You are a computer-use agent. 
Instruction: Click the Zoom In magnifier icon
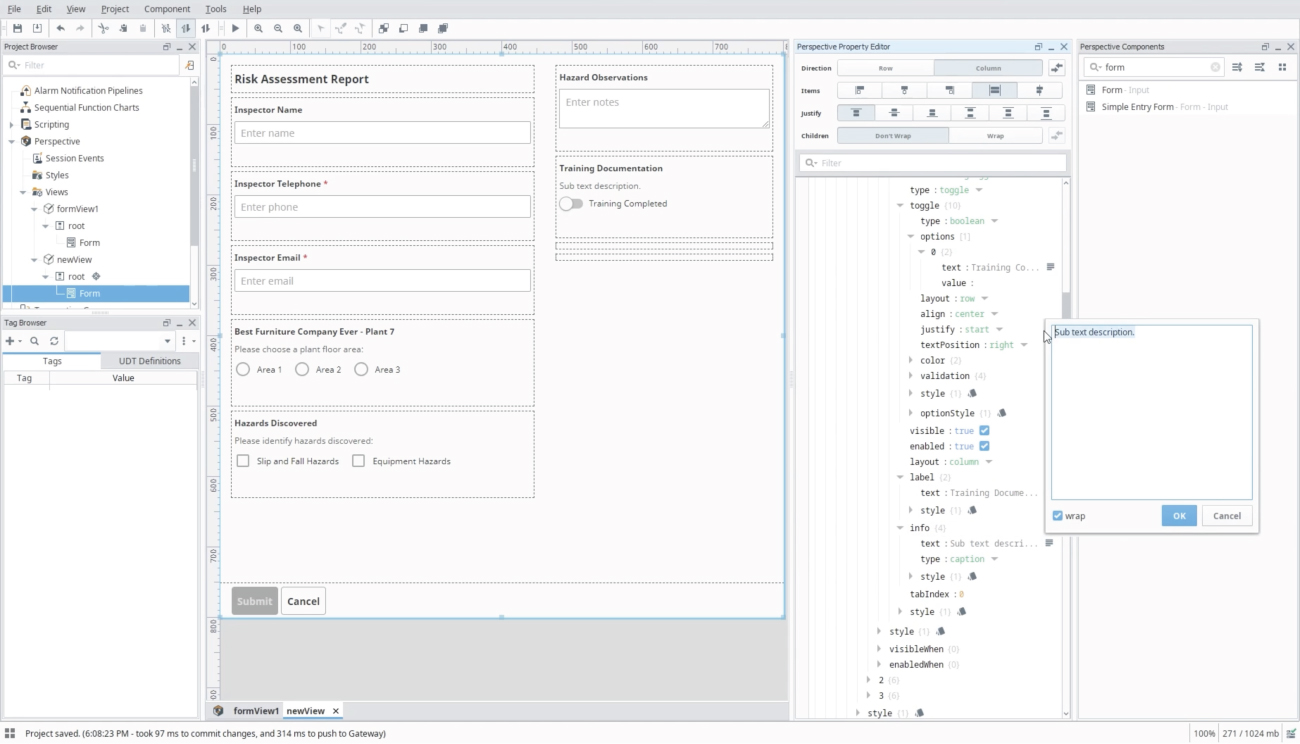click(x=258, y=28)
